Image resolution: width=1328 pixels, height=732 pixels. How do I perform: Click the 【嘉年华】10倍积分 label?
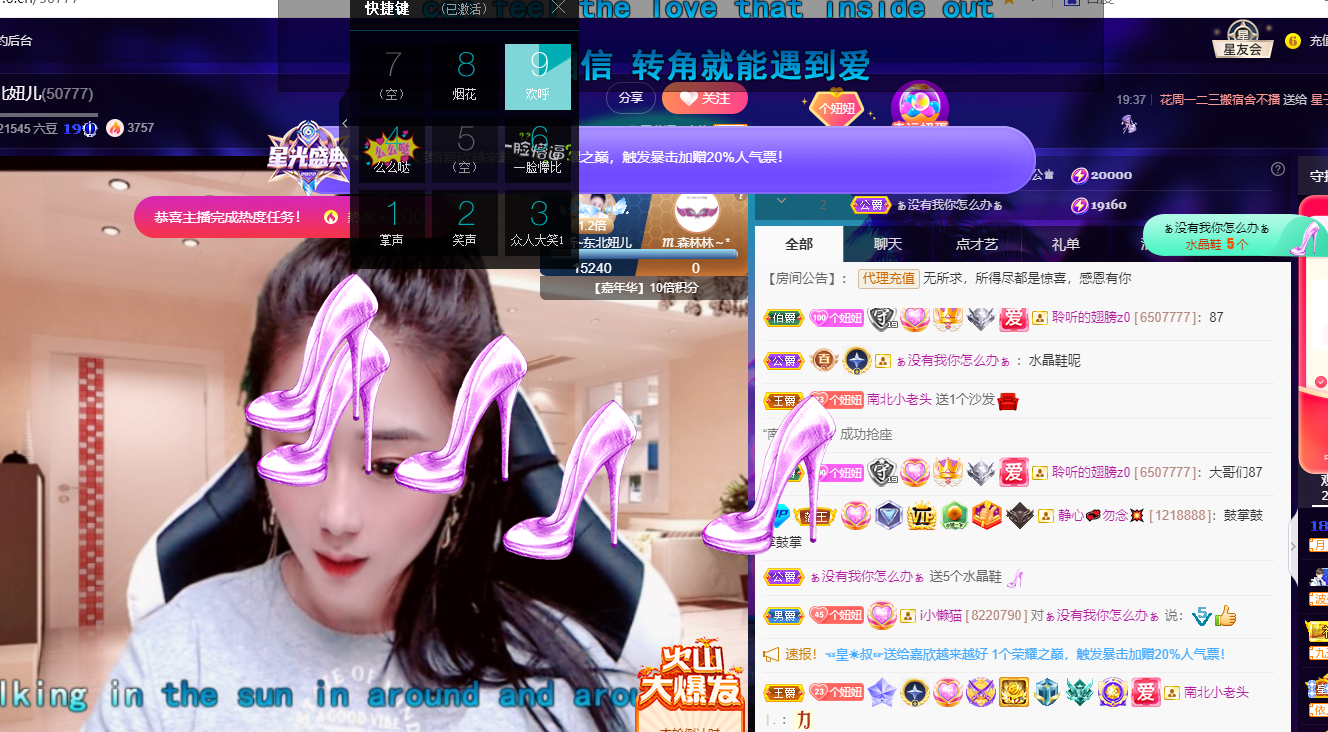[646, 288]
